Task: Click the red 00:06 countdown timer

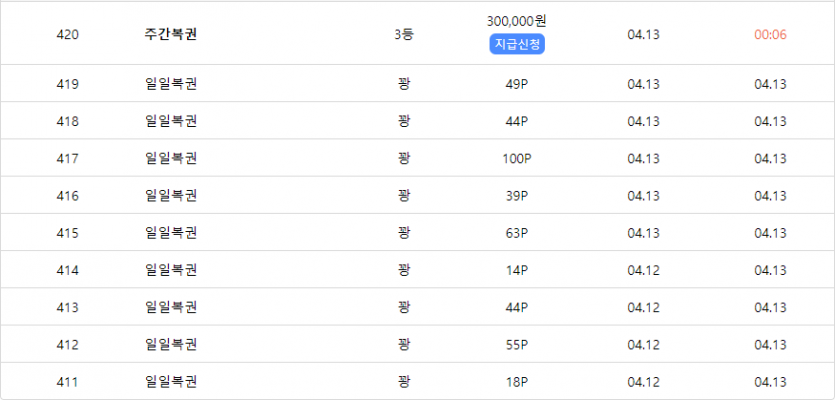Action: (x=770, y=35)
